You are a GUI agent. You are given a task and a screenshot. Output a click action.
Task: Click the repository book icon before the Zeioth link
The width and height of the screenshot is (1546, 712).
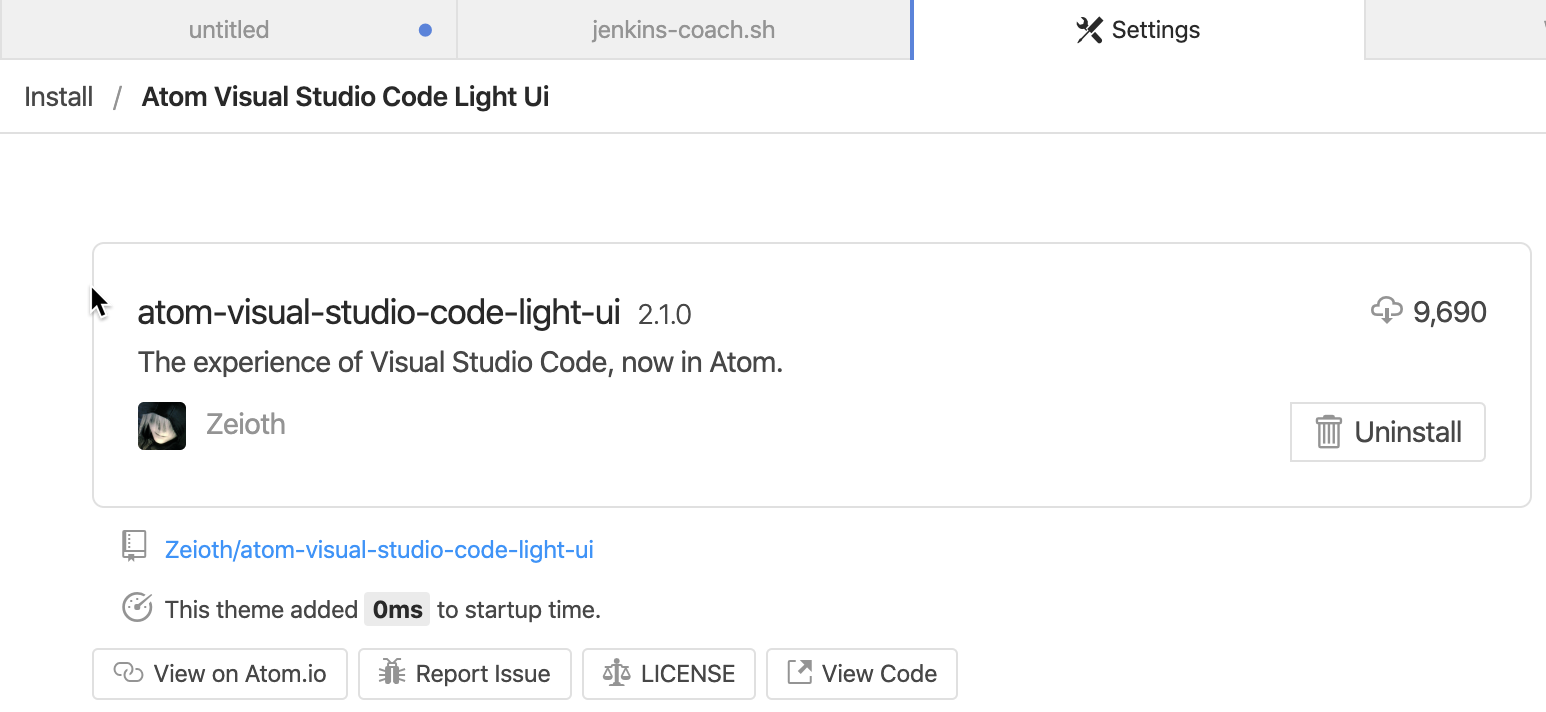pos(133,546)
